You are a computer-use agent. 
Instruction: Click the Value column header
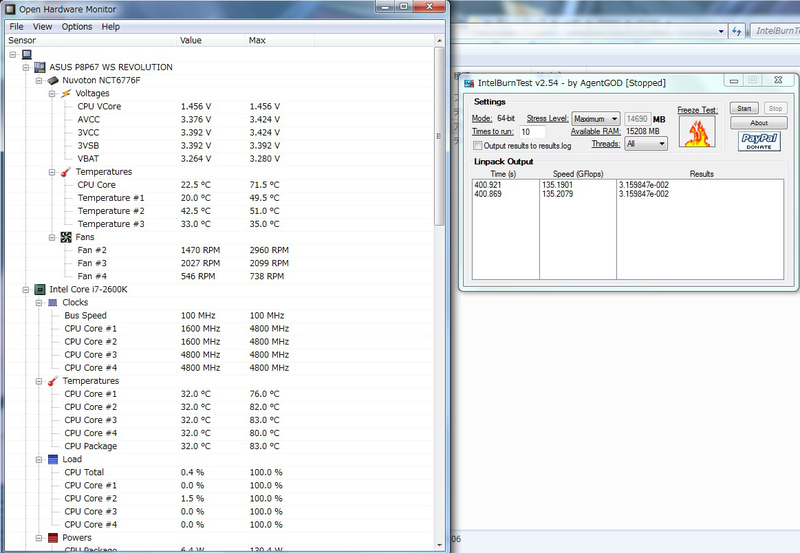click(x=211, y=40)
